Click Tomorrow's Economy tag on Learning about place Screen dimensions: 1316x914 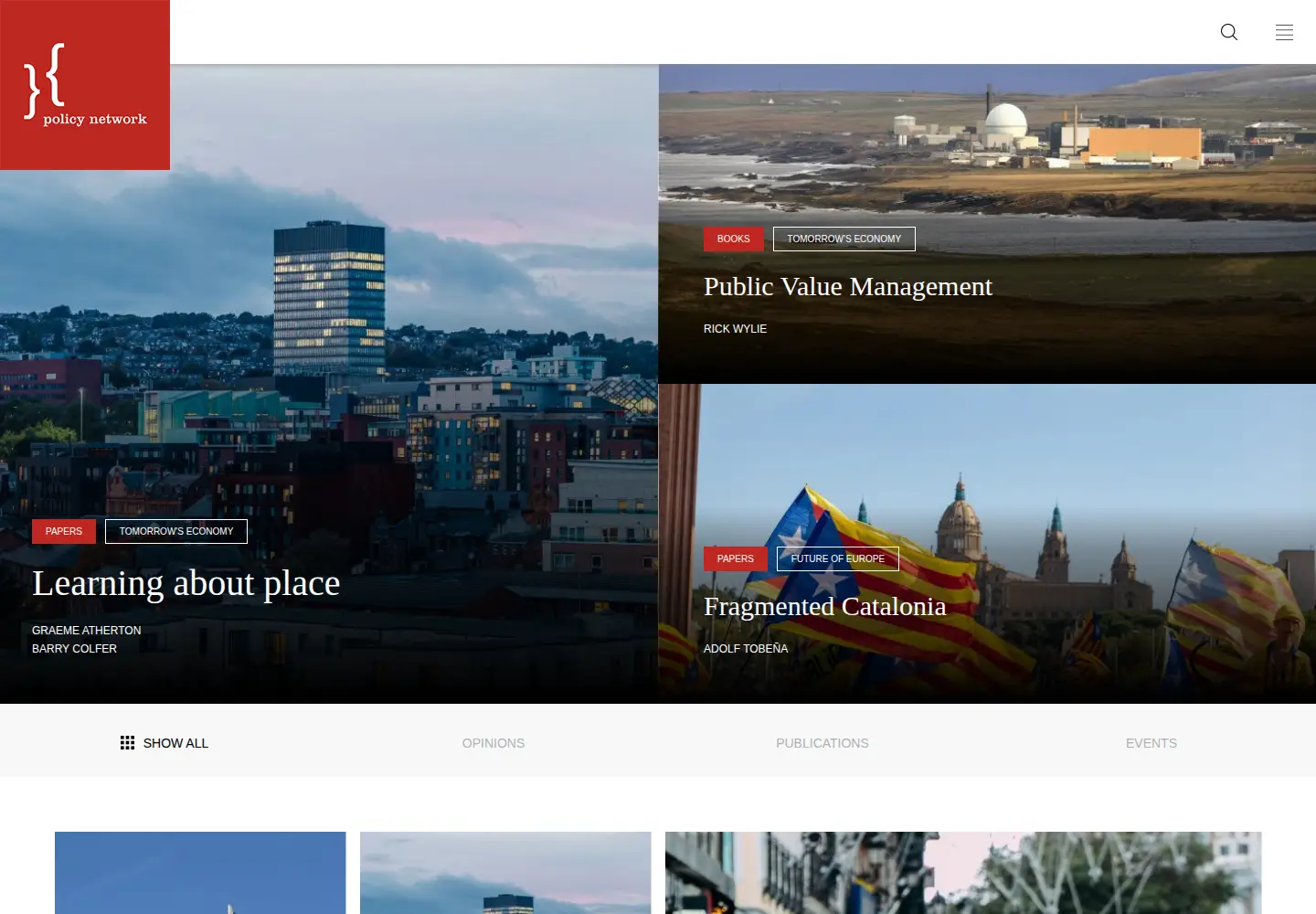coord(176,531)
